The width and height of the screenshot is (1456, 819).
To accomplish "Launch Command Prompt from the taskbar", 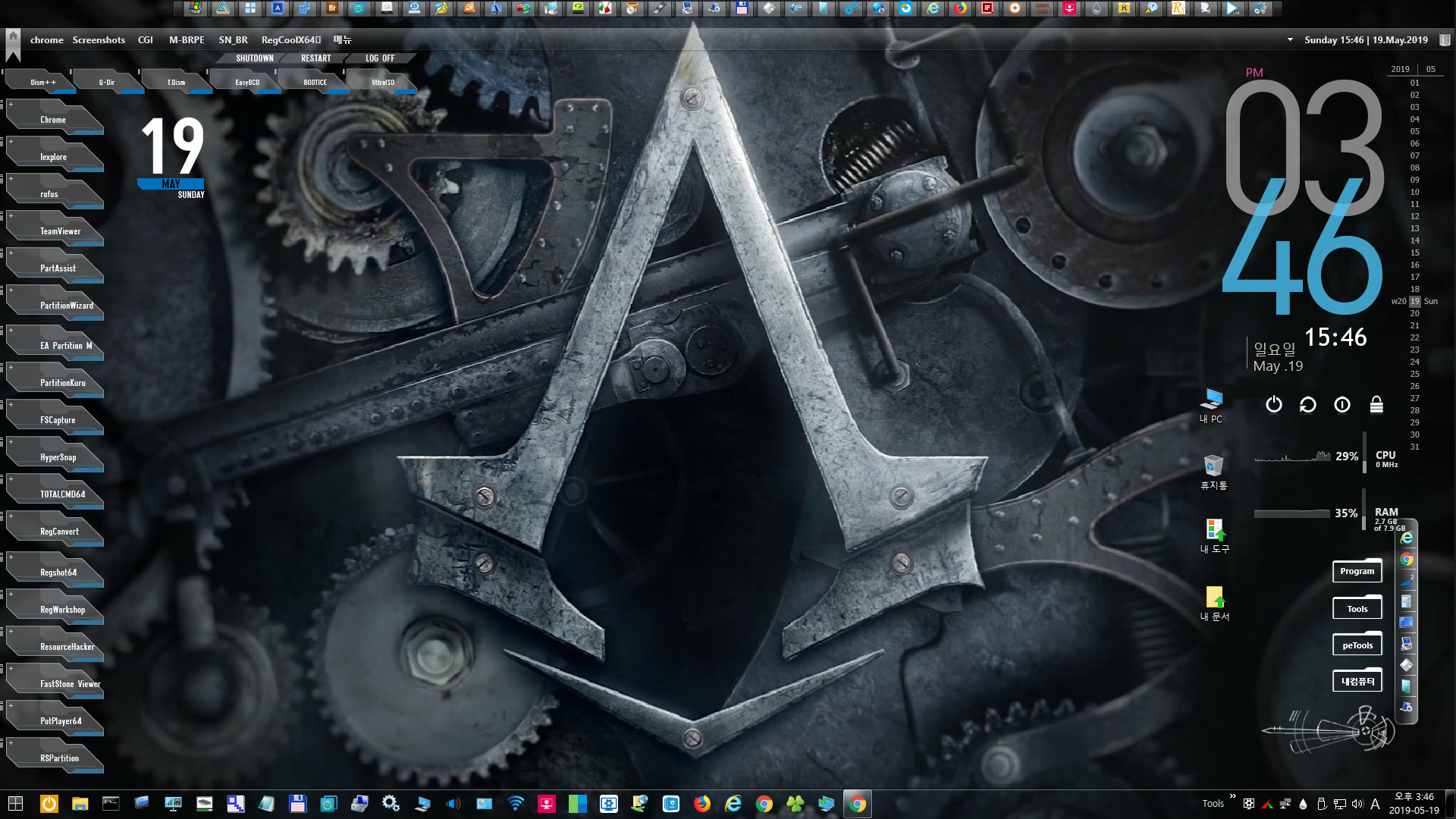I will [x=111, y=804].
